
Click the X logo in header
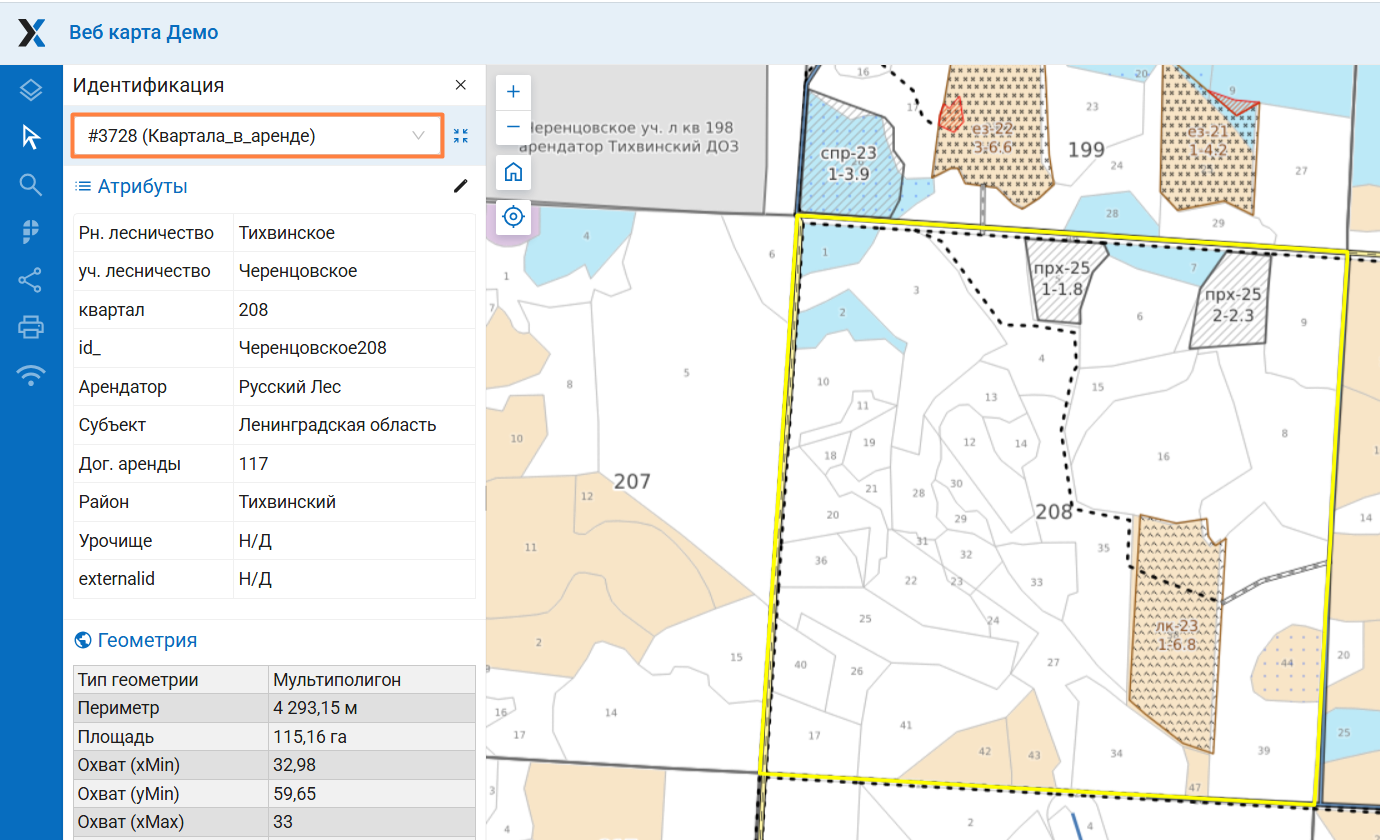32,32
